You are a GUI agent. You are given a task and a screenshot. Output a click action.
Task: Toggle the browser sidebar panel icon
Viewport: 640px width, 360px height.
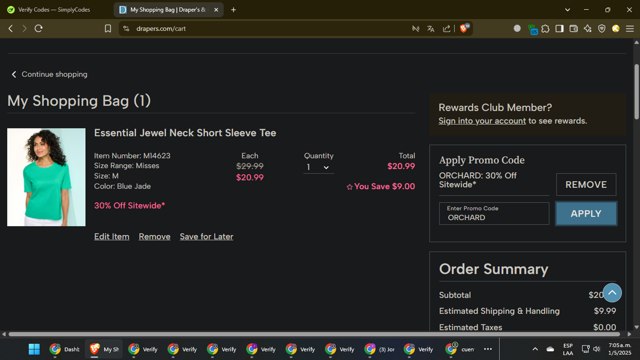(559, 29)
